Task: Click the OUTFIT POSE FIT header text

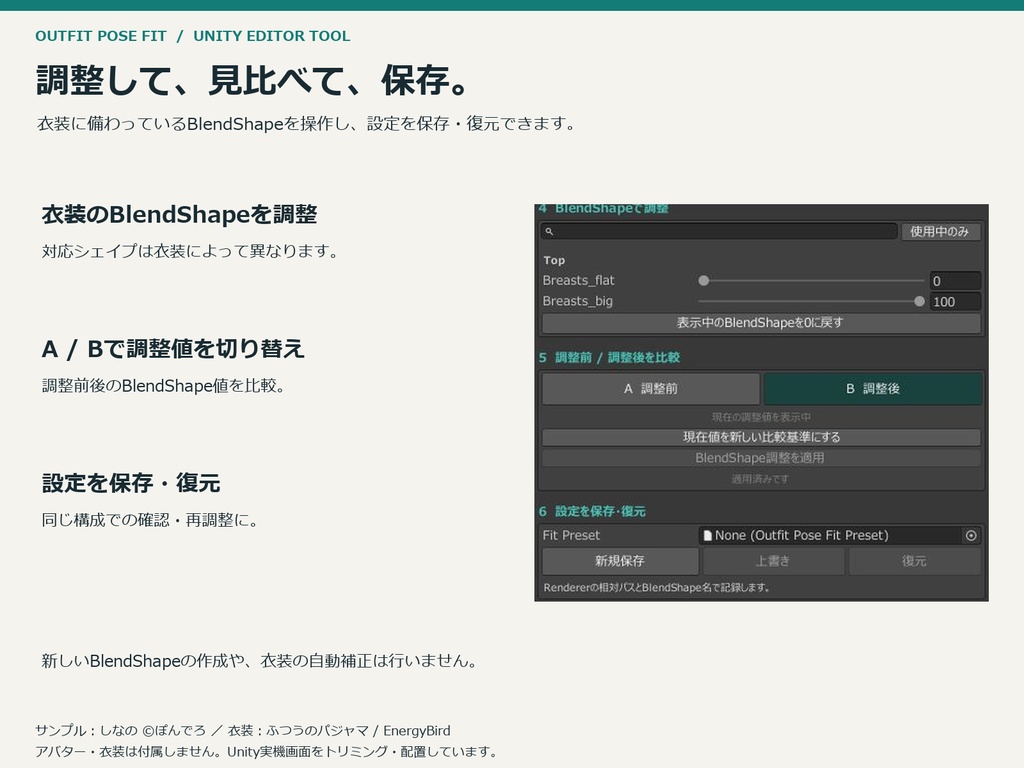Action: [101, 36]
